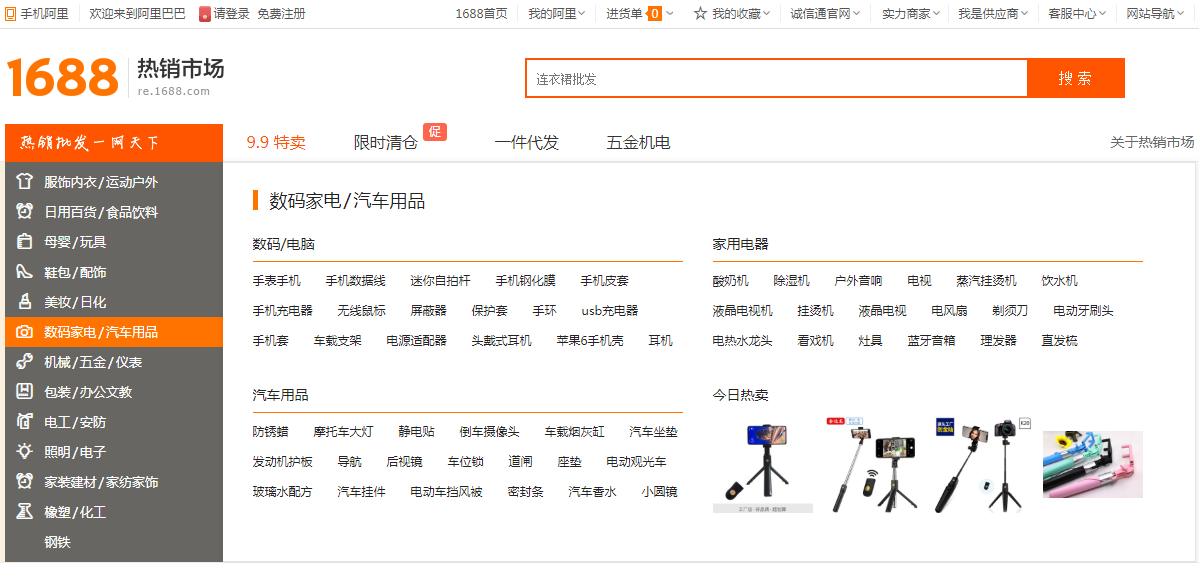Click the 液晶电视机 link
The height and width of the screenshot is (563, 1199).
[x=742, y=311]
